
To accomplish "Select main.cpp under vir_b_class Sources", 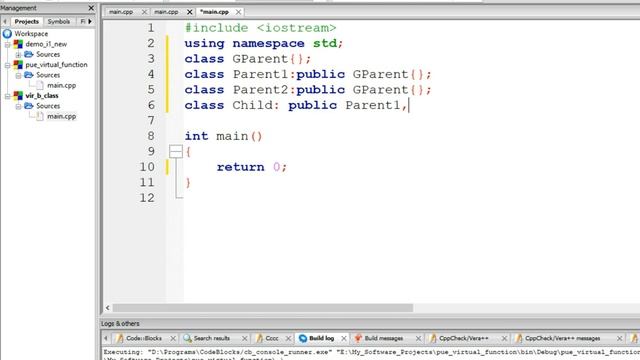I will 62,116.
